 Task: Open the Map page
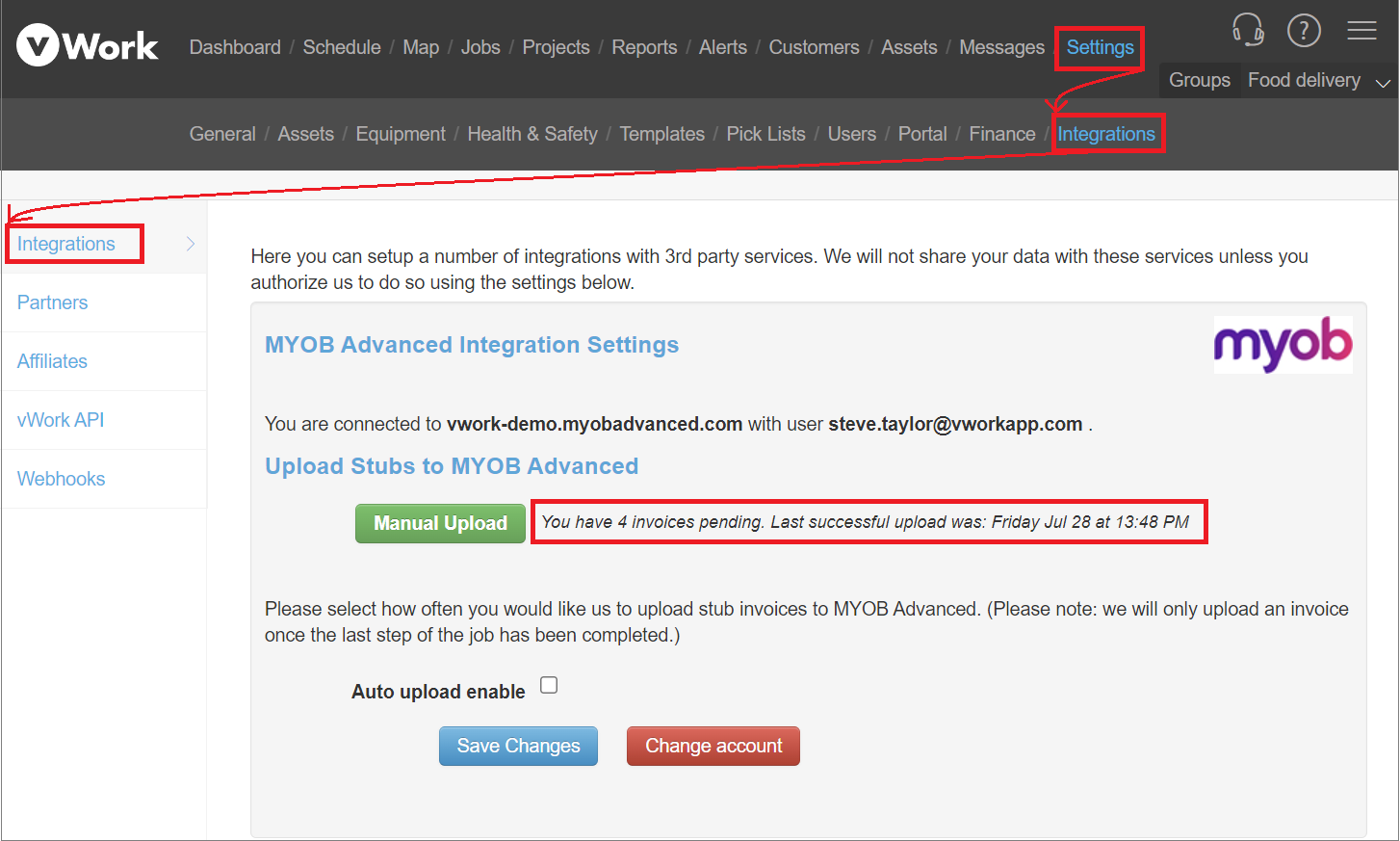click(421, 47)
